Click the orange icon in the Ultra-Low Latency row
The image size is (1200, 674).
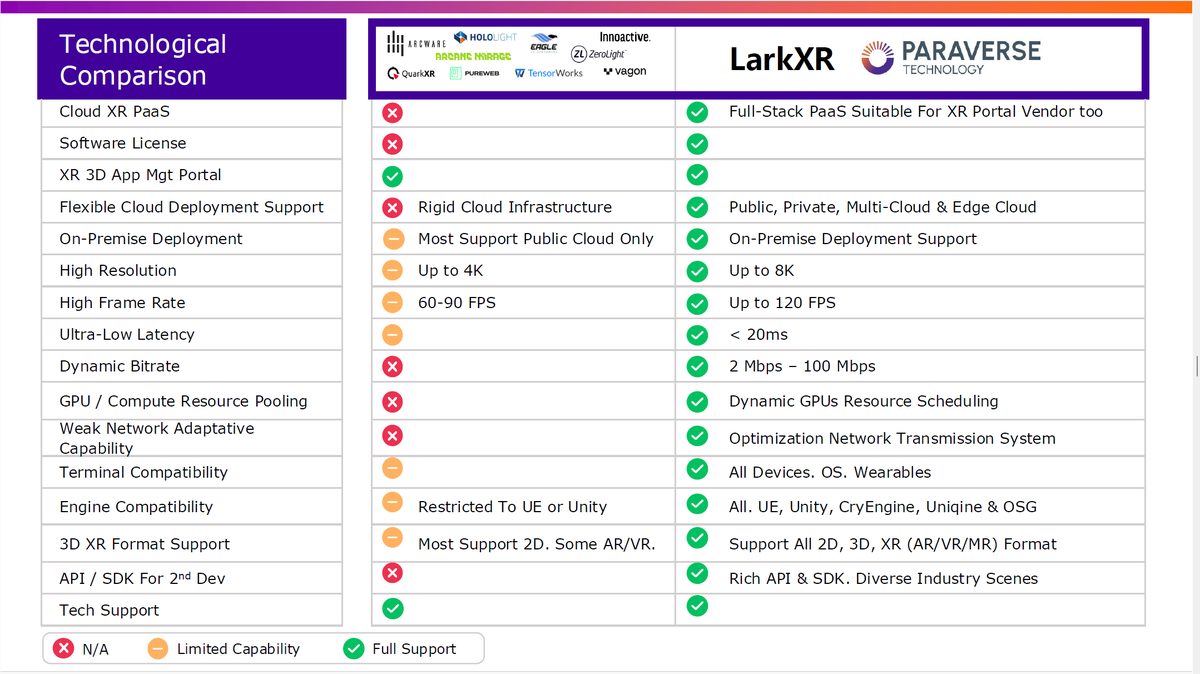click(393, 334)
